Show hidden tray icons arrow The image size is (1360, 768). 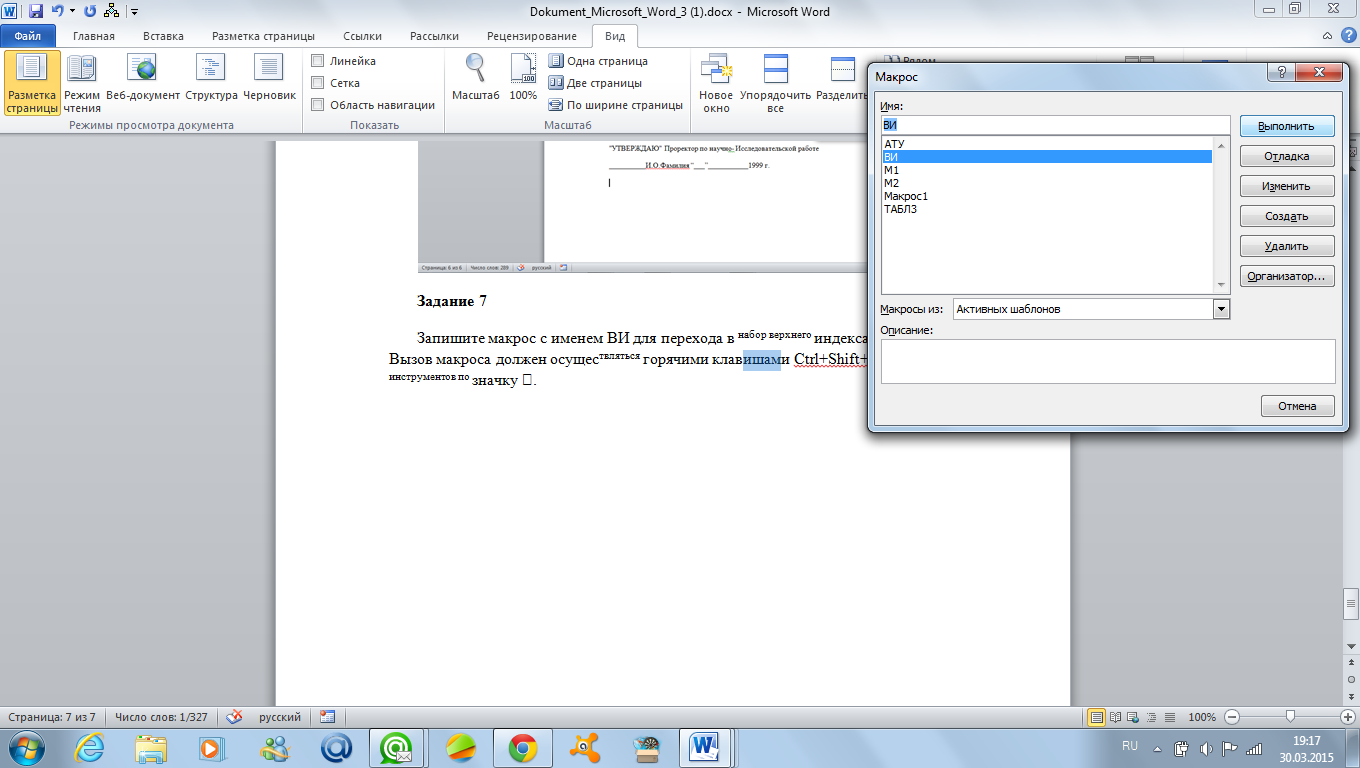(x=1158, y=748)
